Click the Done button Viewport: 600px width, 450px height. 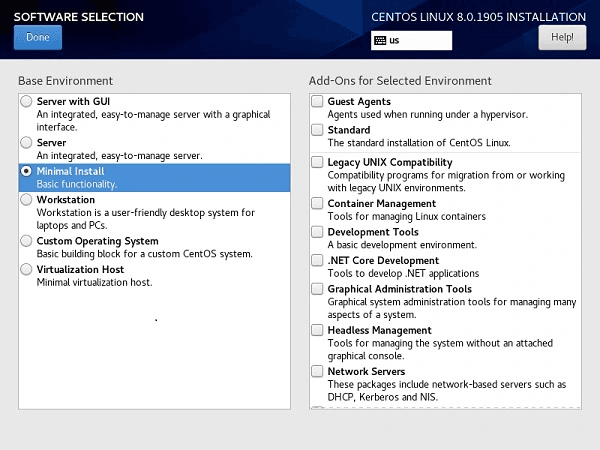[38, 38]
